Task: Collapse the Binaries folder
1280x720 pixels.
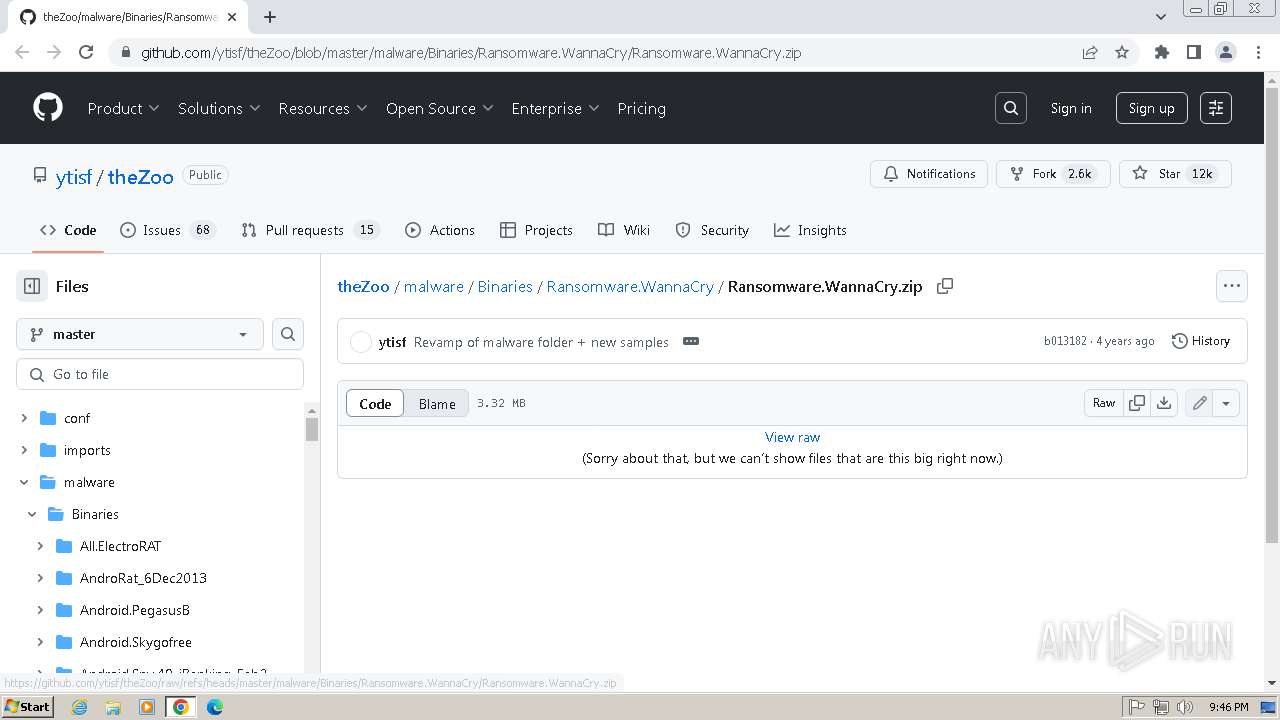Action: (x=32, y=514)
